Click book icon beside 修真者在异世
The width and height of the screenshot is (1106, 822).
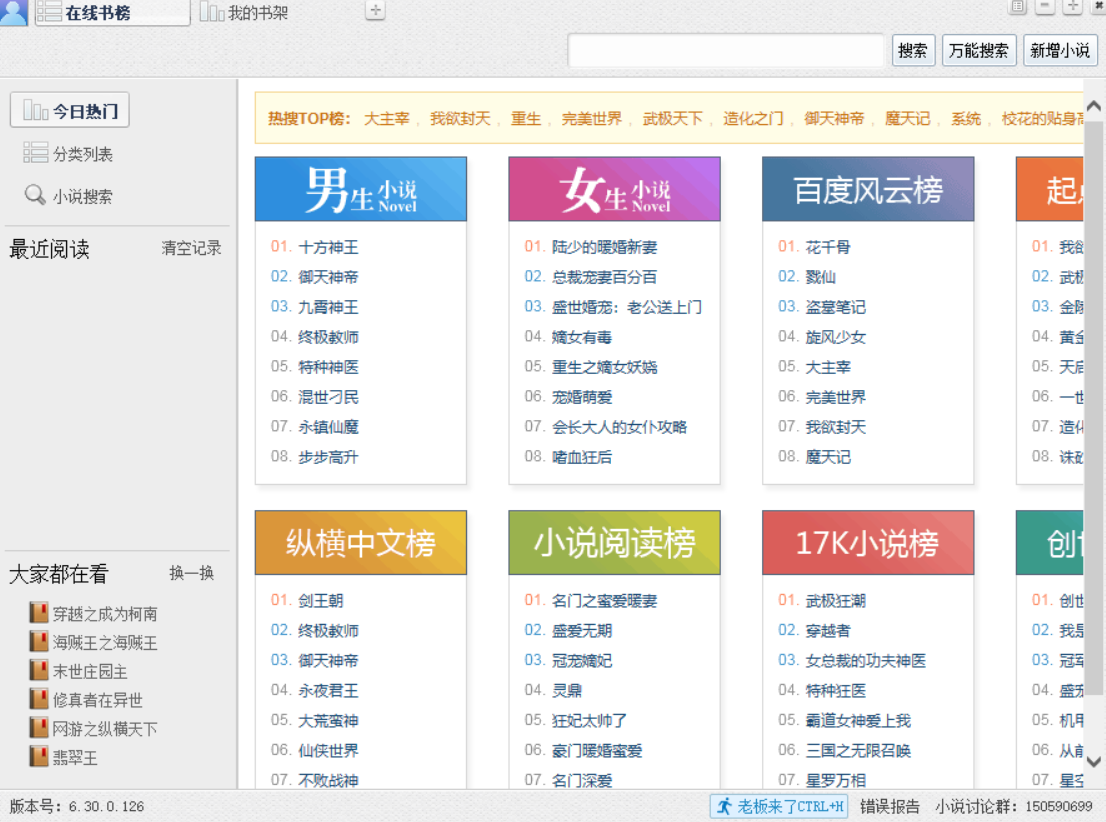click(x=39, y=699)
